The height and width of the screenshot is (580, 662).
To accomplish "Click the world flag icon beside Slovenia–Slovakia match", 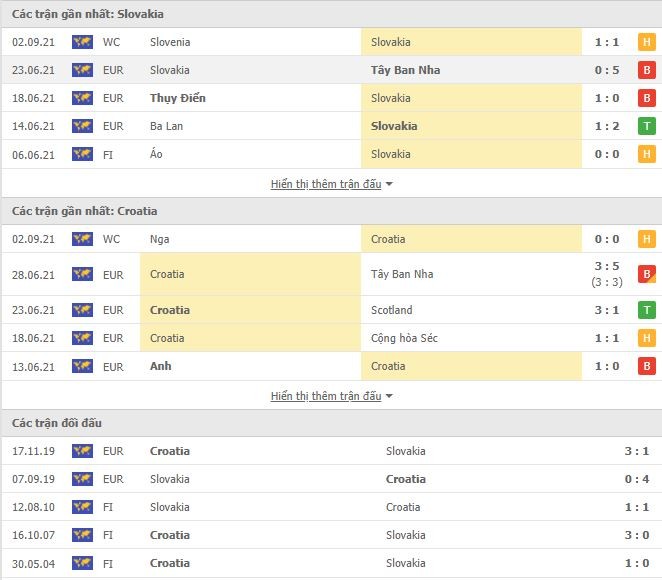I will [82, 42].
